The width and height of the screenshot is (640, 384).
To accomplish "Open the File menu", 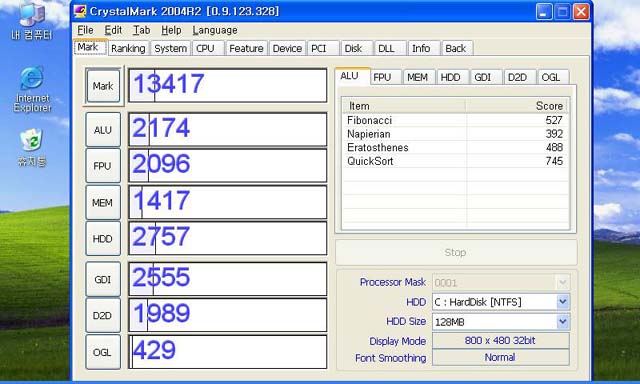I will (x=85, y=30).
